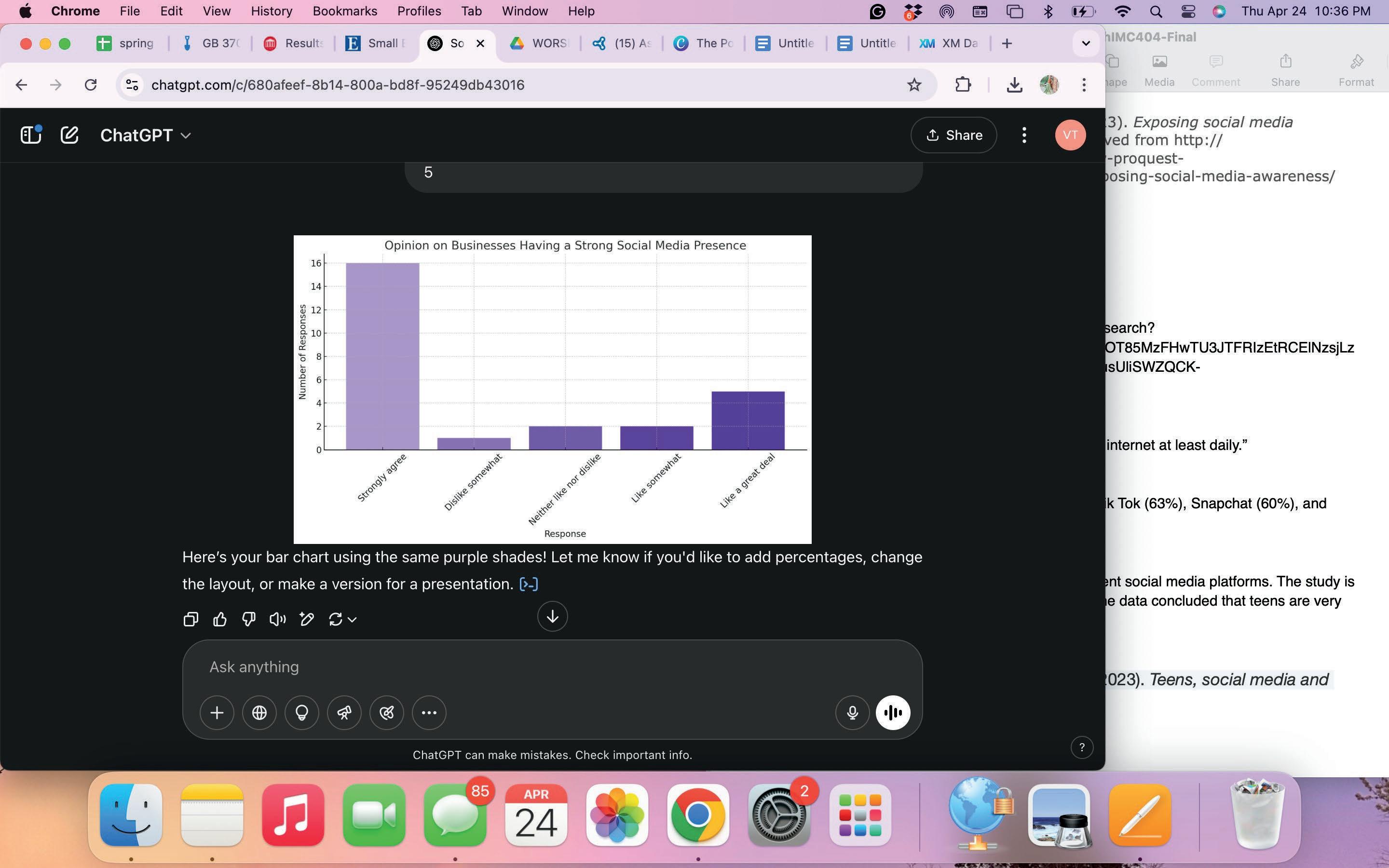The image size is (1389, 868).
Task: Click the thumbs down feedback icon
Action: pyautogui.click(x=248, y=619)
